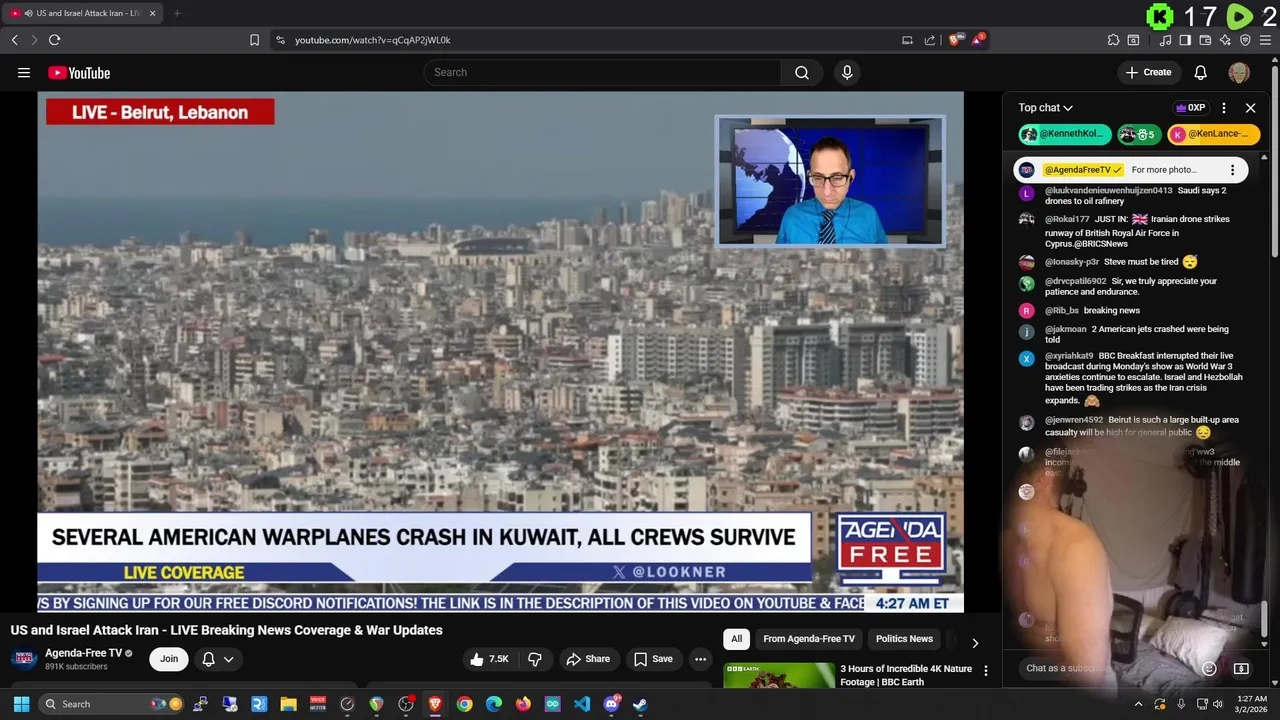Save the video to a playlist
Screen dimensions: 1280x720
(x=653, y=659)
